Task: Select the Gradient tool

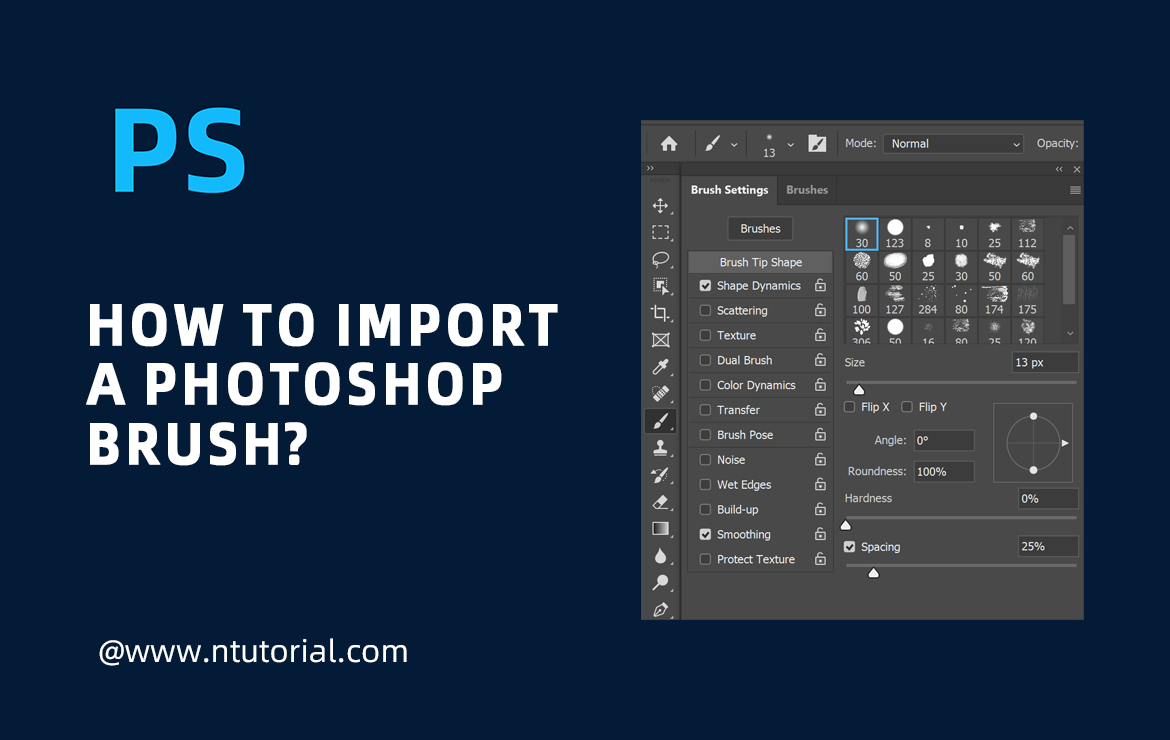Action: click(x=660, y=529)
